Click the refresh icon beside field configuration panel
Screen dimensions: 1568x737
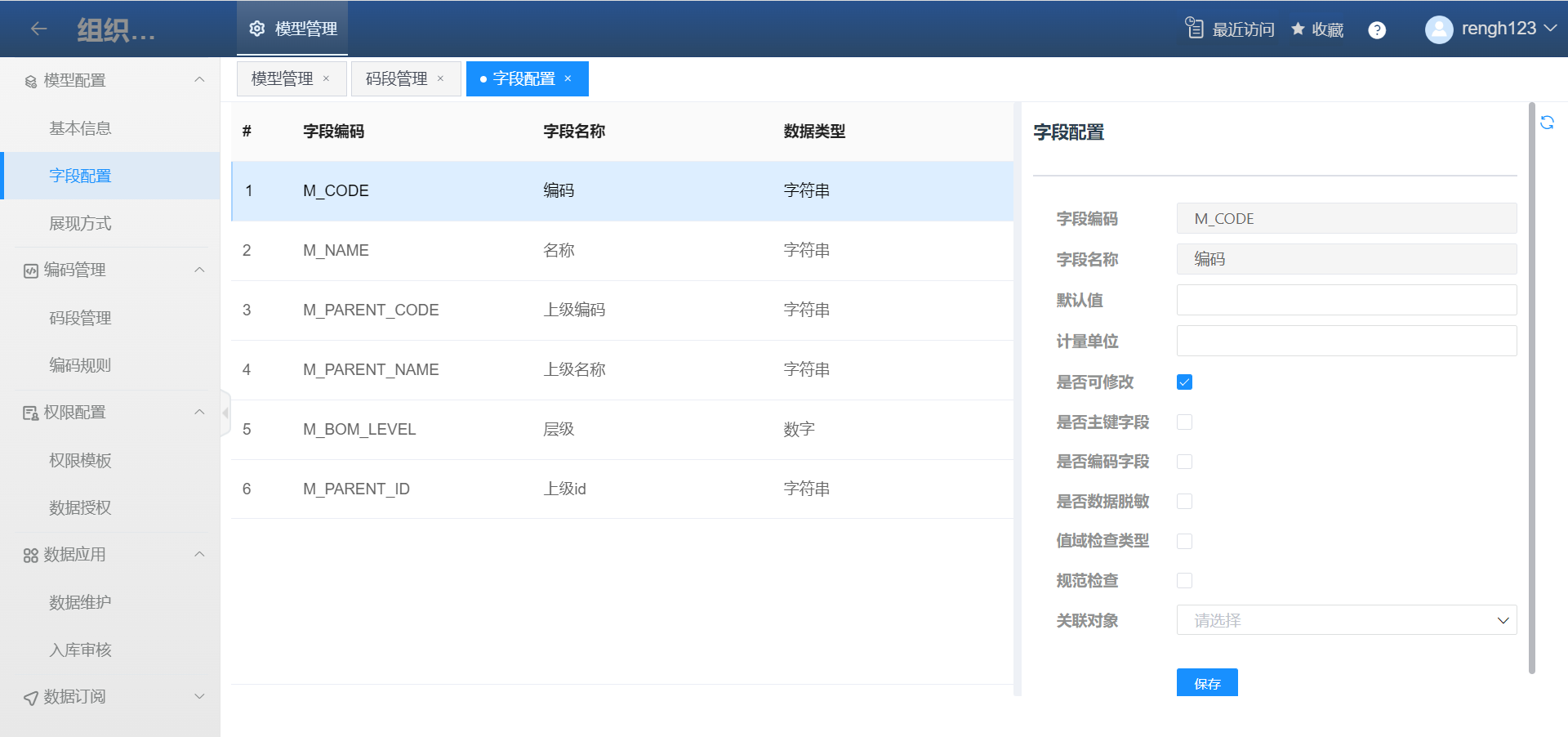click(1547, 123)
